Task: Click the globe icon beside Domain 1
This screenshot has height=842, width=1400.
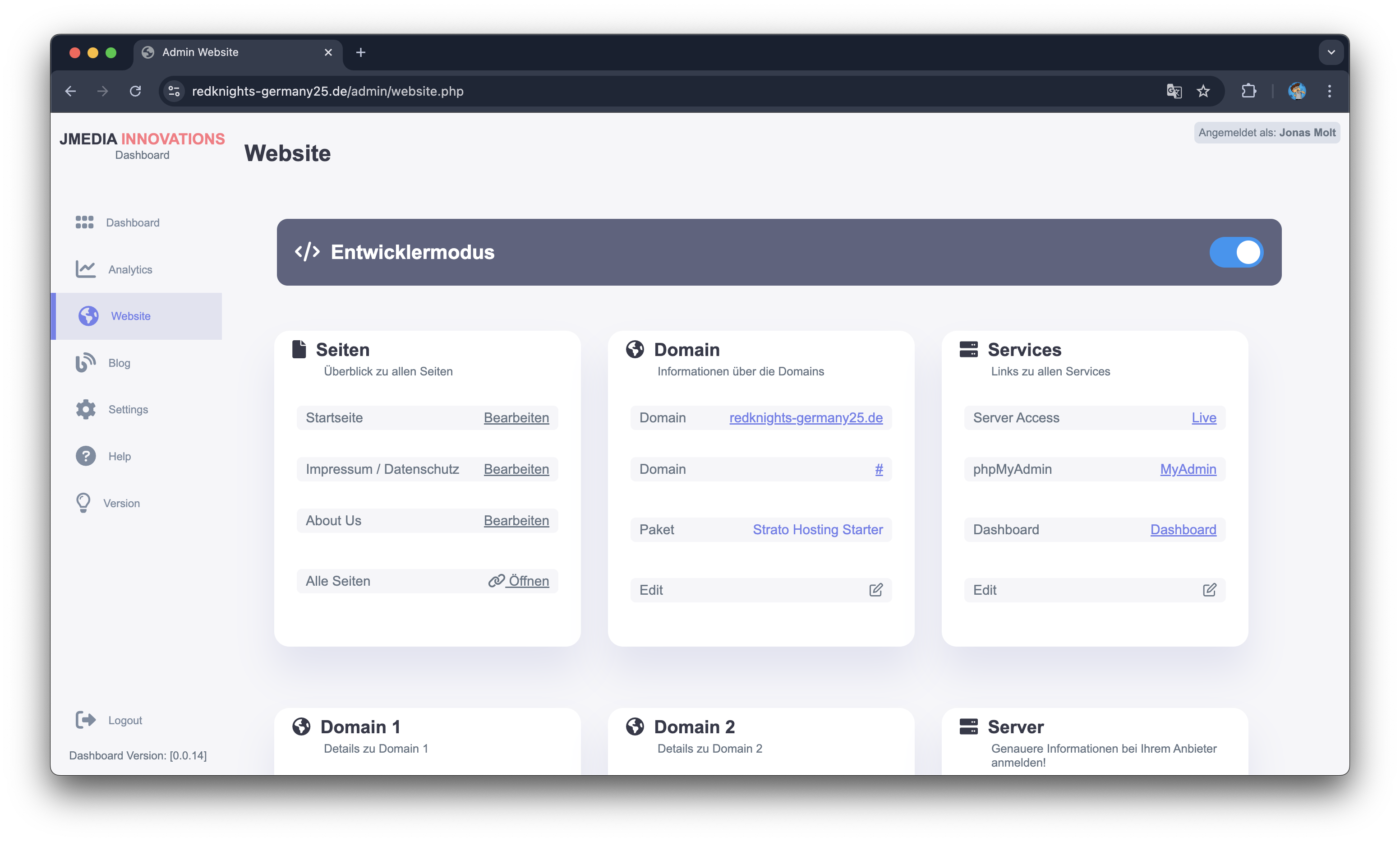Action: (x=301, y=727)
